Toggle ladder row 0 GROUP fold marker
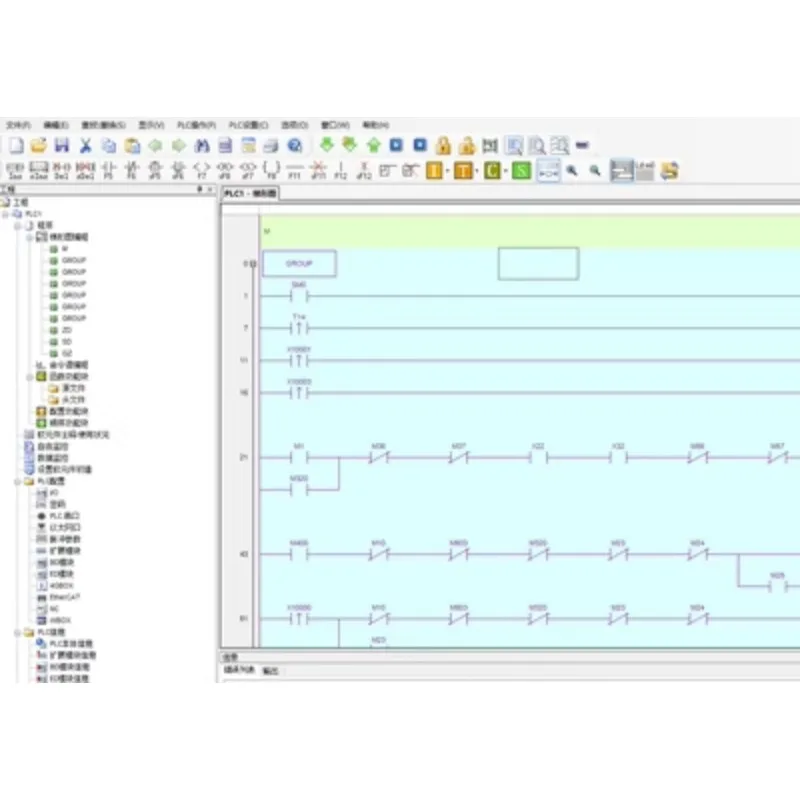This screenshot has height=800, width=800. [x=253, y=264]
